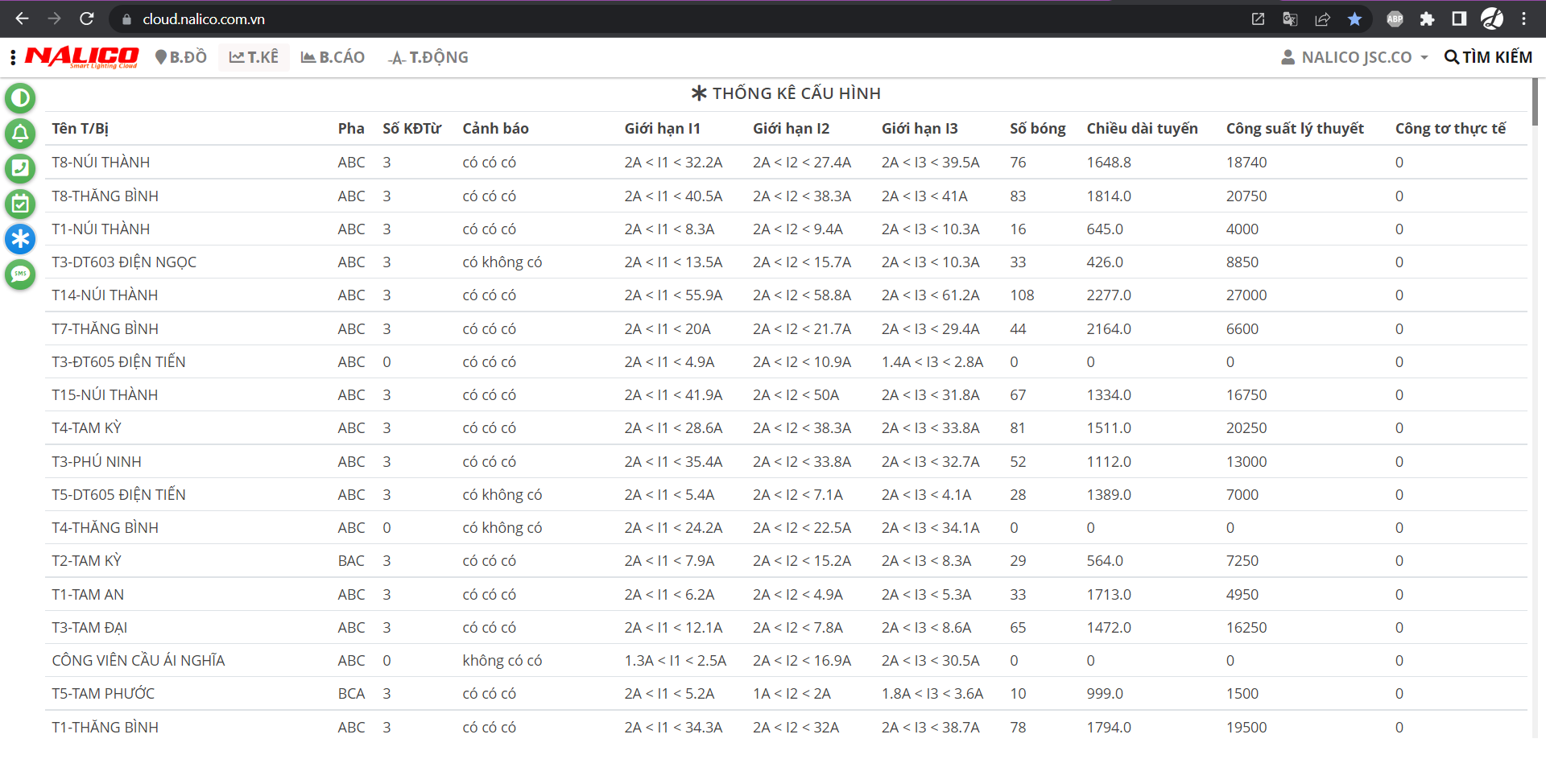Open the B.ĐỒ map tab
1546x784 pixels.
[181, 57]
